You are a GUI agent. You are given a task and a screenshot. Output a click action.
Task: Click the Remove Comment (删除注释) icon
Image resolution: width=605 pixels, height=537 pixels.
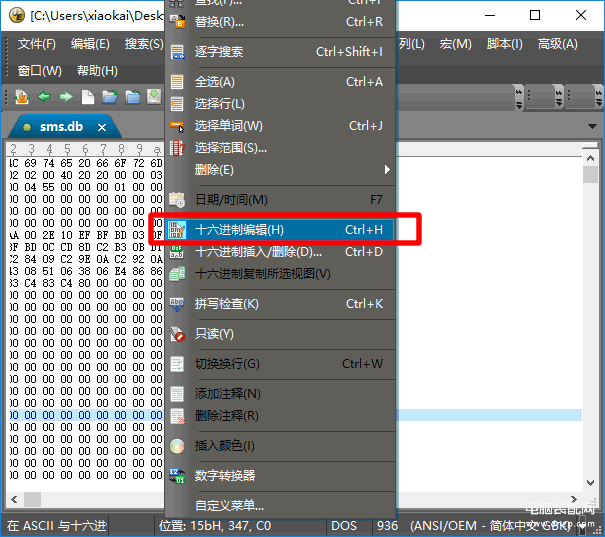point(177,416)
